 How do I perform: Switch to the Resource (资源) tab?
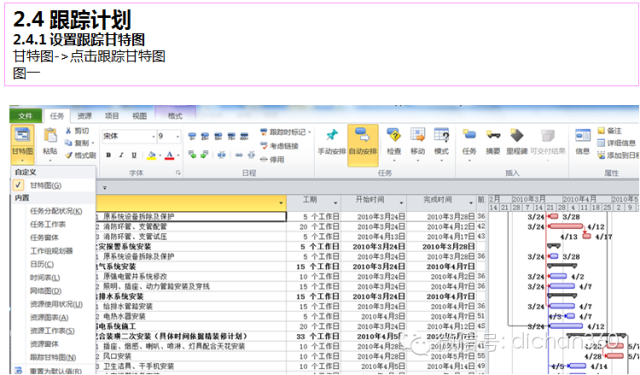tap(84, 116)
